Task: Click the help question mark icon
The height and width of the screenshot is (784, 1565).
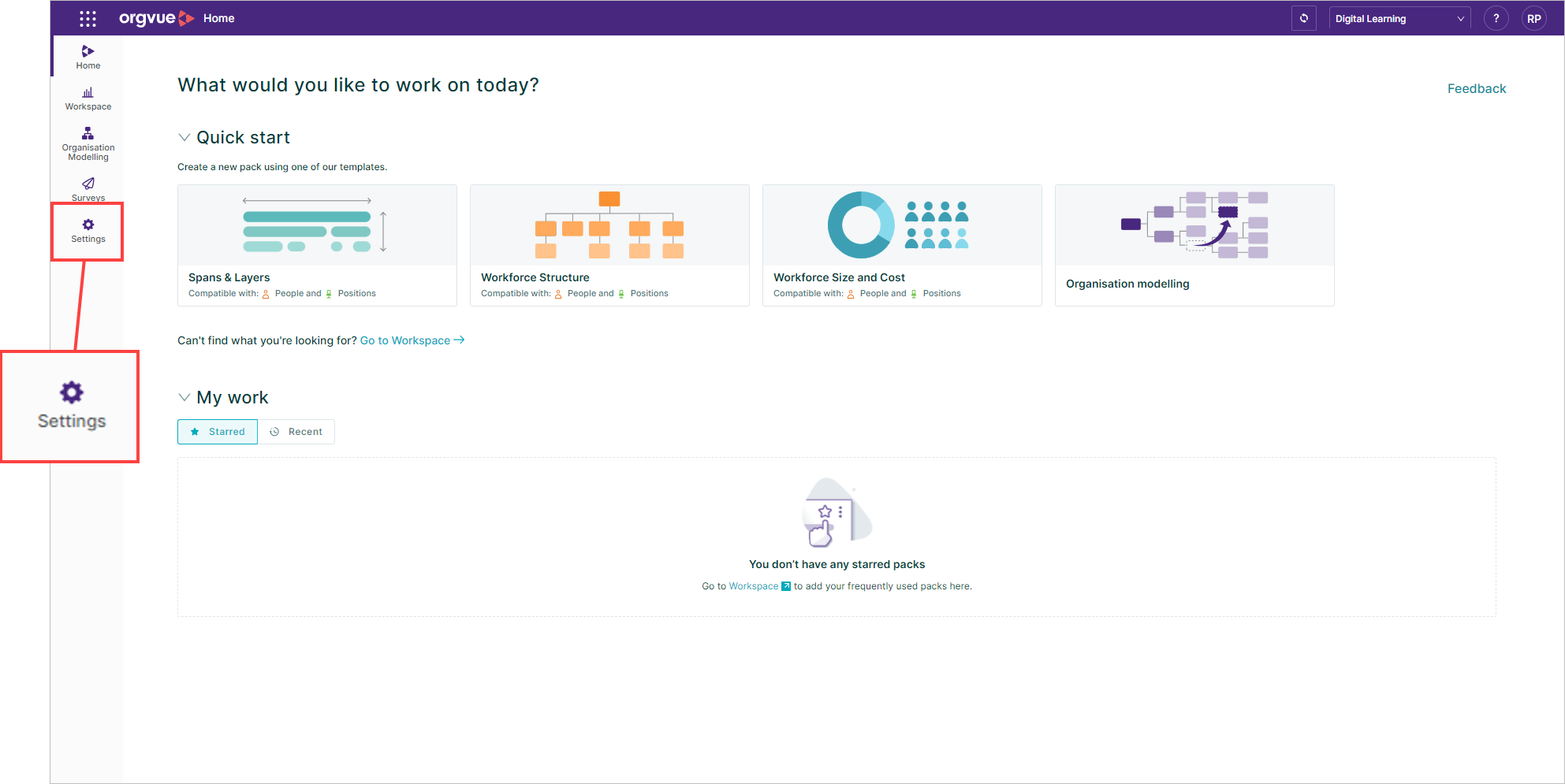Action: pos(1496,17)
